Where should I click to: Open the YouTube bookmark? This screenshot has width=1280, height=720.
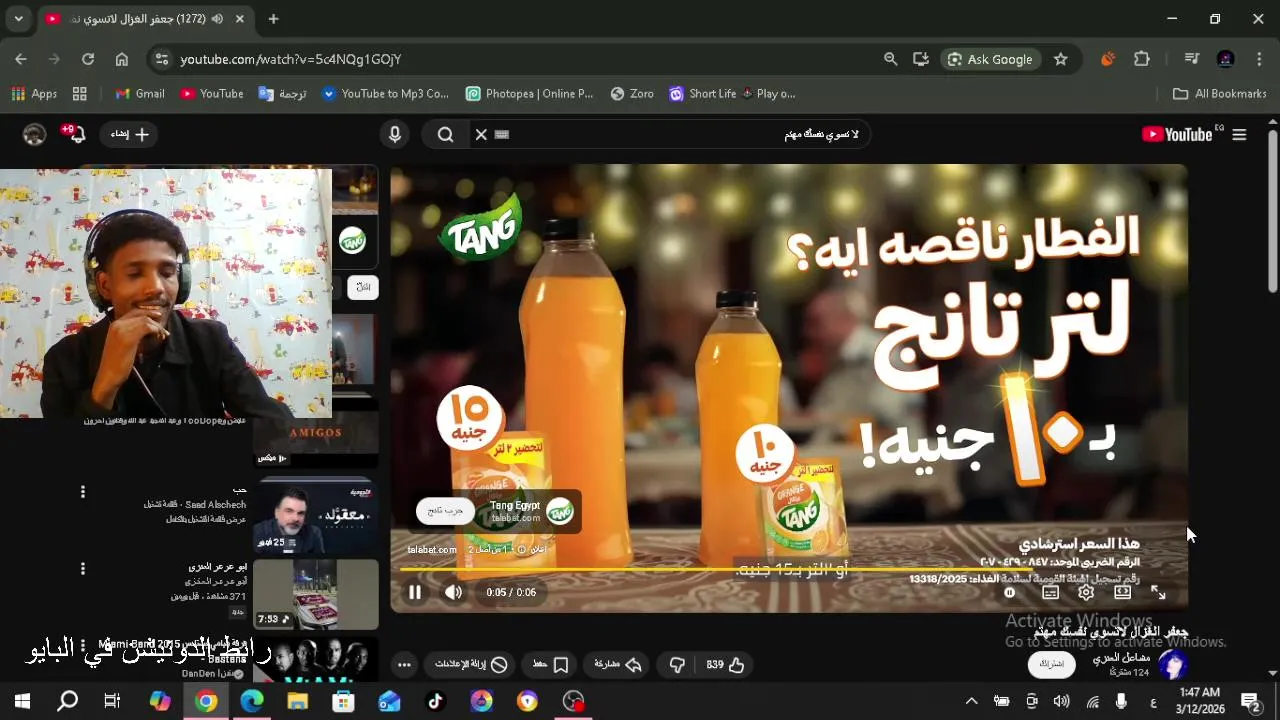[212, 93]
